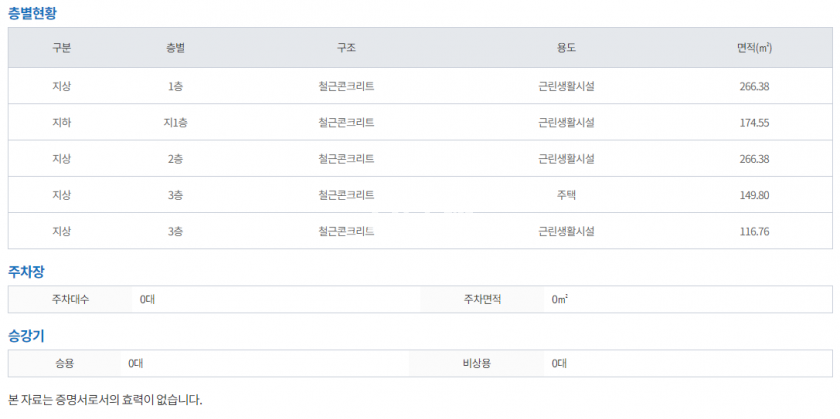Viewport: 840px width, 419px height.
Task: Select the 주택 usage cell
Action: pyautogui.click(x=566, y=194)
